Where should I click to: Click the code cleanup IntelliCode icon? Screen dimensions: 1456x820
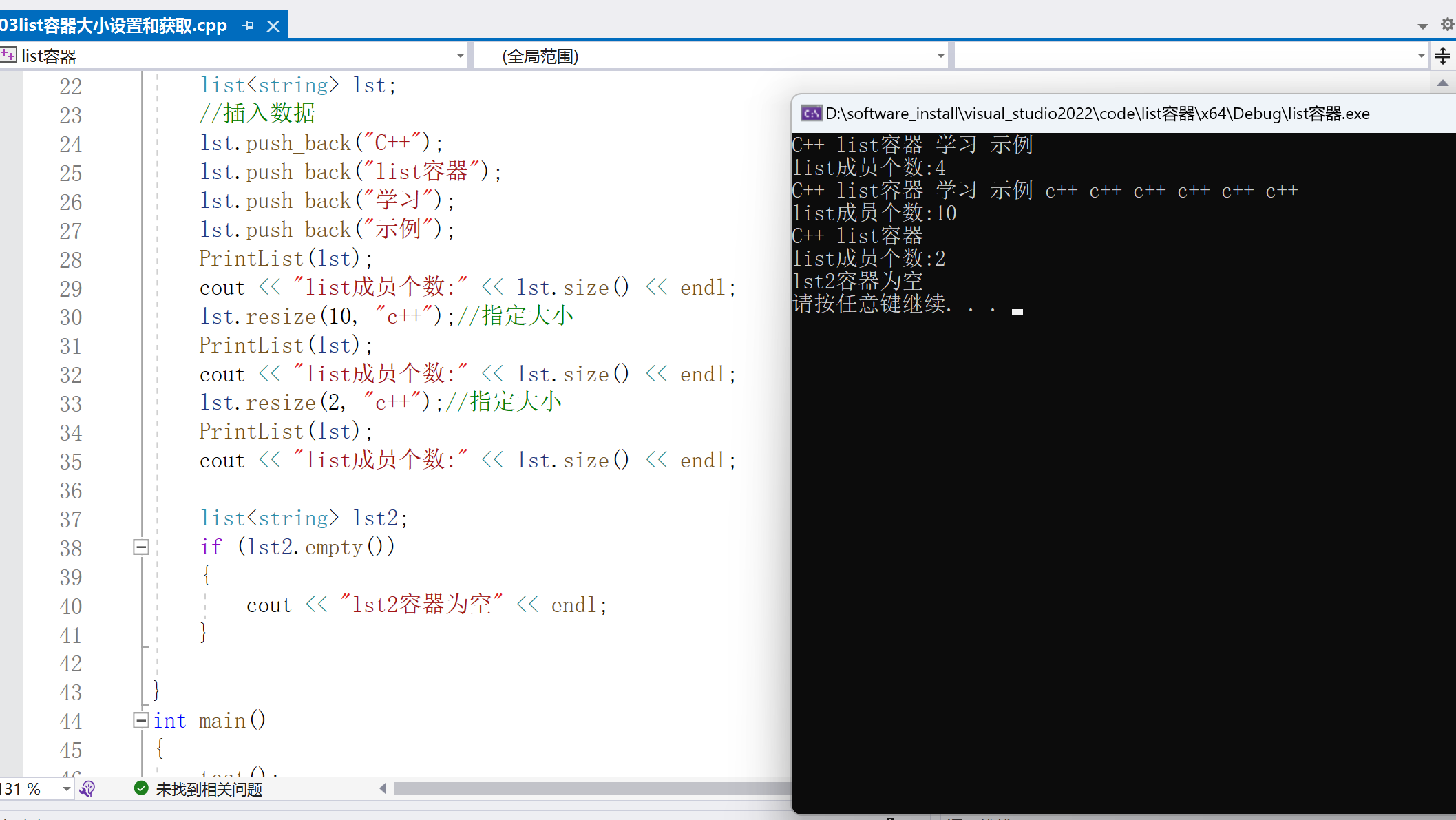point(87,789)
